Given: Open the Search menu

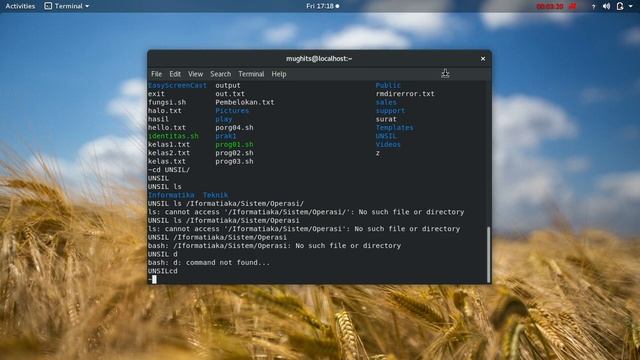Looking at the screenshot, I should point(220,74).
